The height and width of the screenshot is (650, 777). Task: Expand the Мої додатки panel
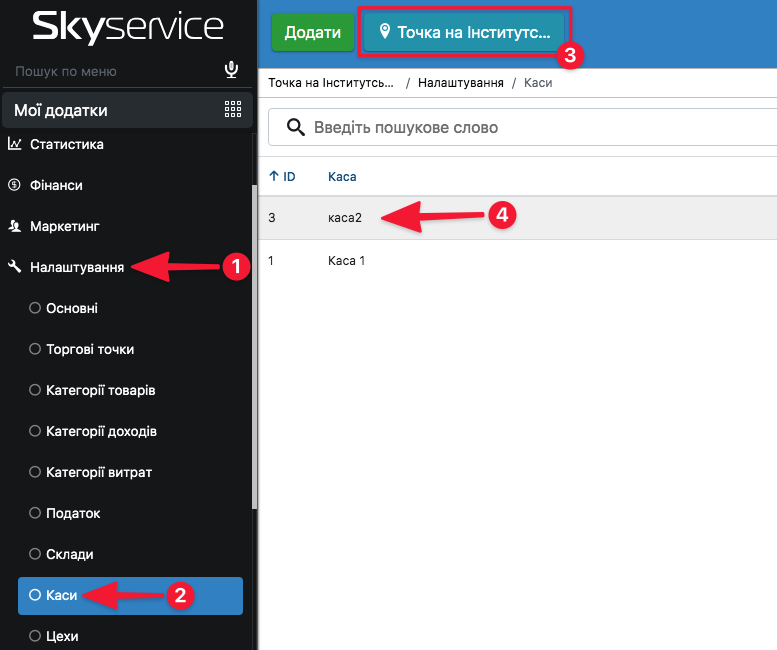point(61,110)
